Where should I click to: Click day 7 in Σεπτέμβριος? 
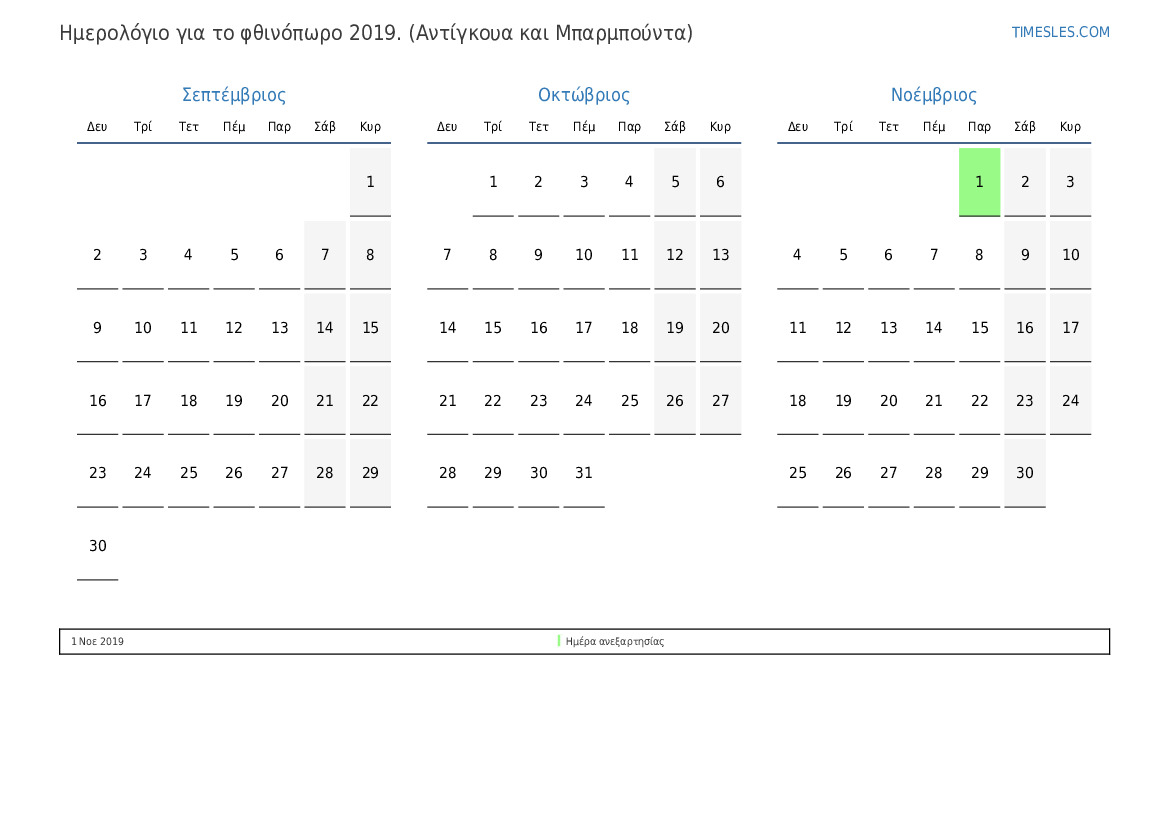pos(324,255)
